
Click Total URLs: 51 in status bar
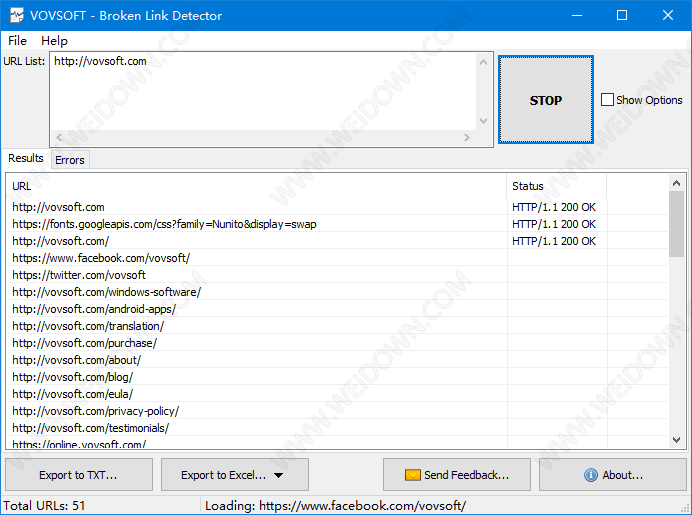tap(44, 505)
